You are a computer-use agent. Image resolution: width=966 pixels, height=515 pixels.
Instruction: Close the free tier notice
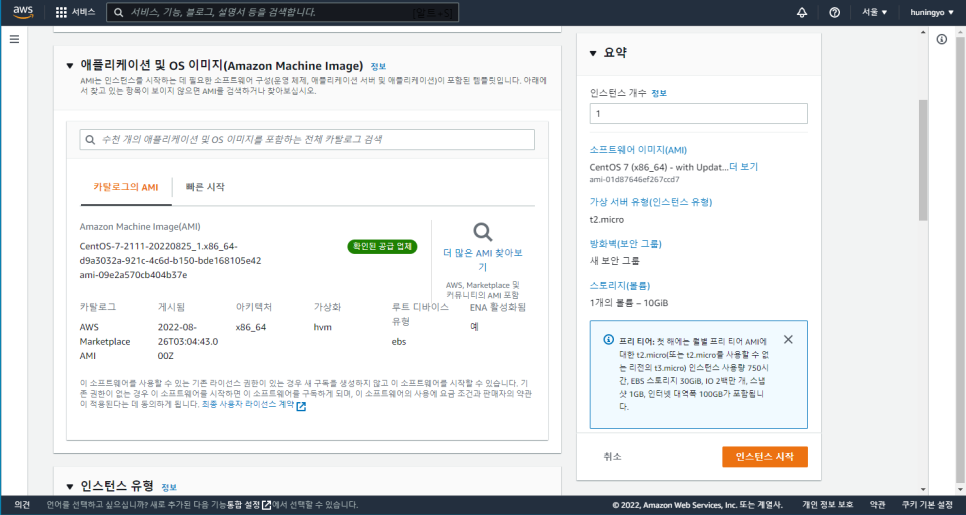(x=788, y=339)
